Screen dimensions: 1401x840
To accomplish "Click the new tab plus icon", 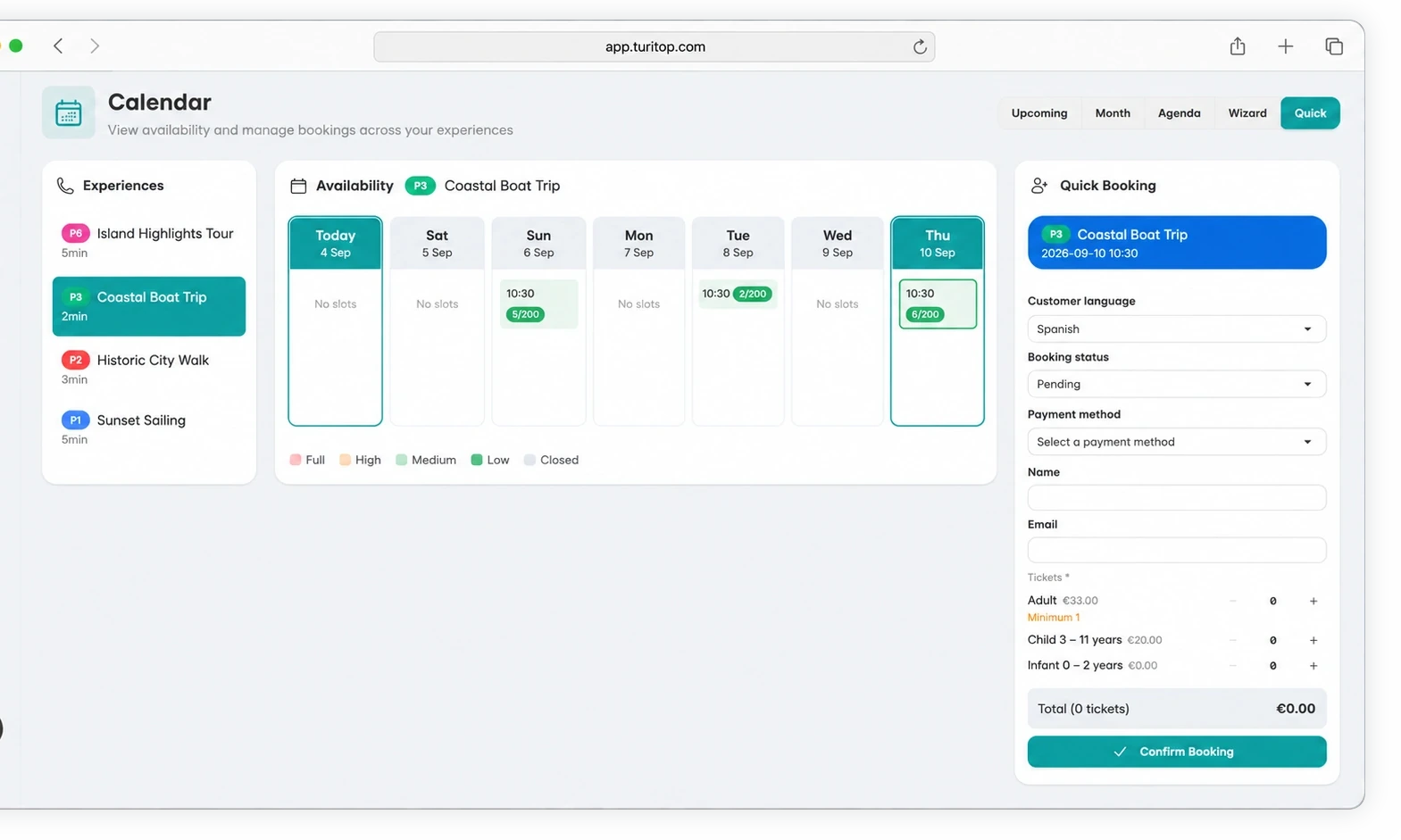I will (x=1285, y=46).
